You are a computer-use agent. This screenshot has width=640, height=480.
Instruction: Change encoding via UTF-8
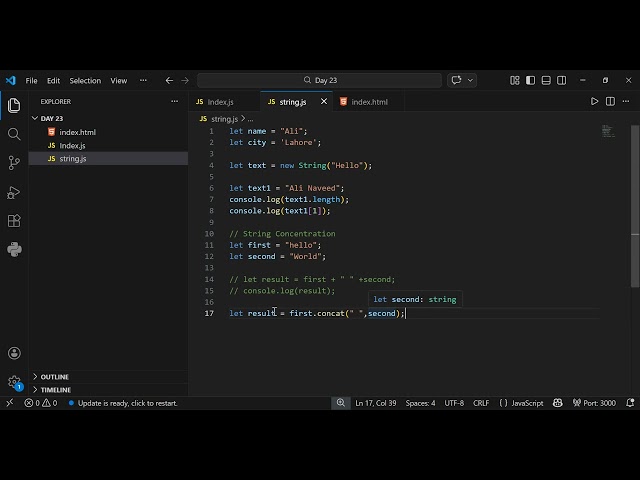(x=454, y=403)
